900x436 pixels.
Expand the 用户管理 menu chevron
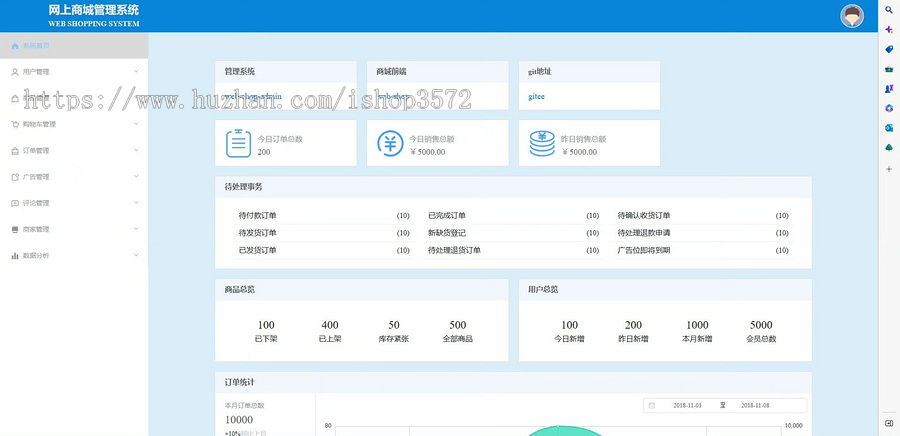point(136,72)
